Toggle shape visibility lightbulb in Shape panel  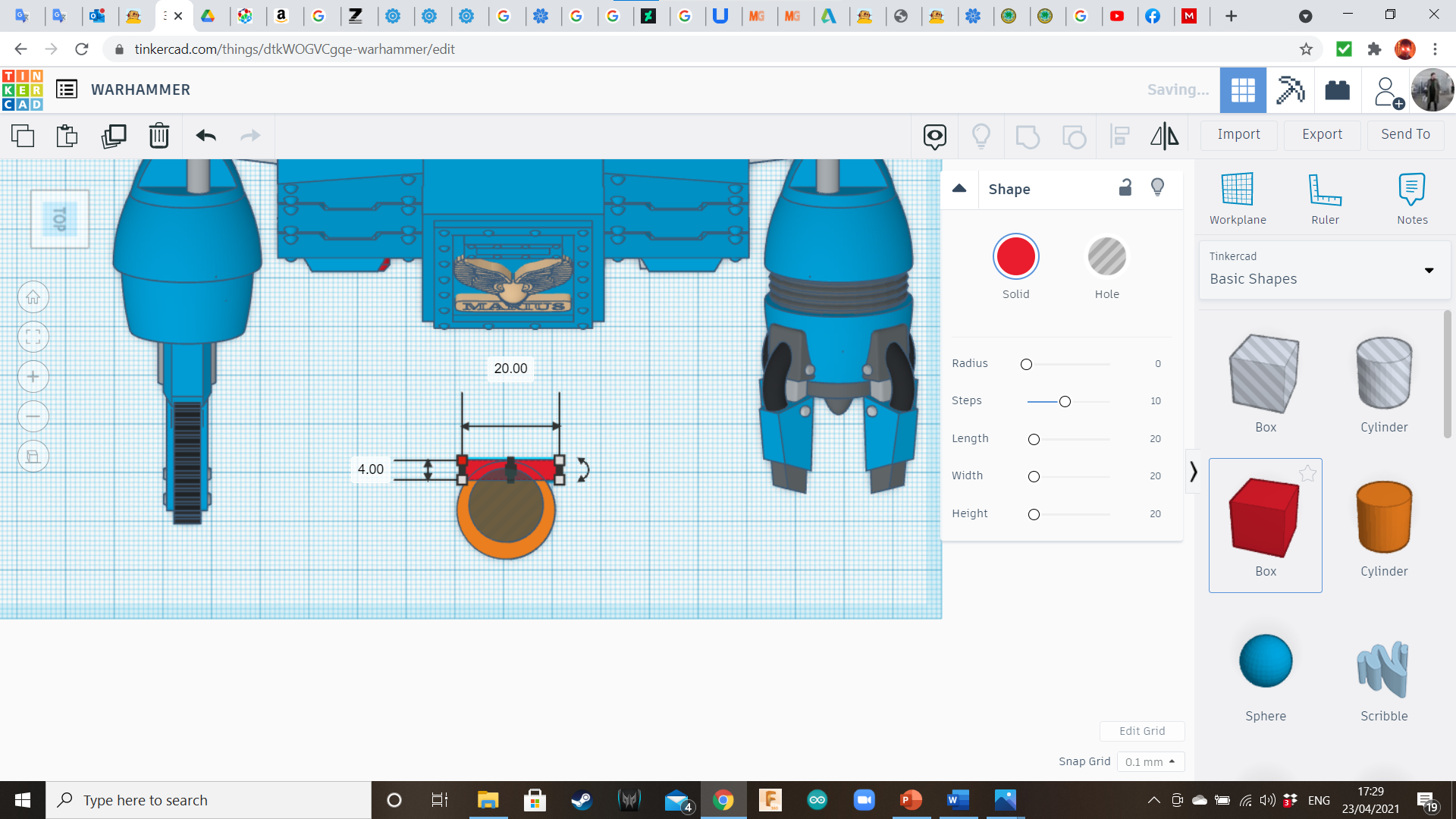(x=1157, y=188)
